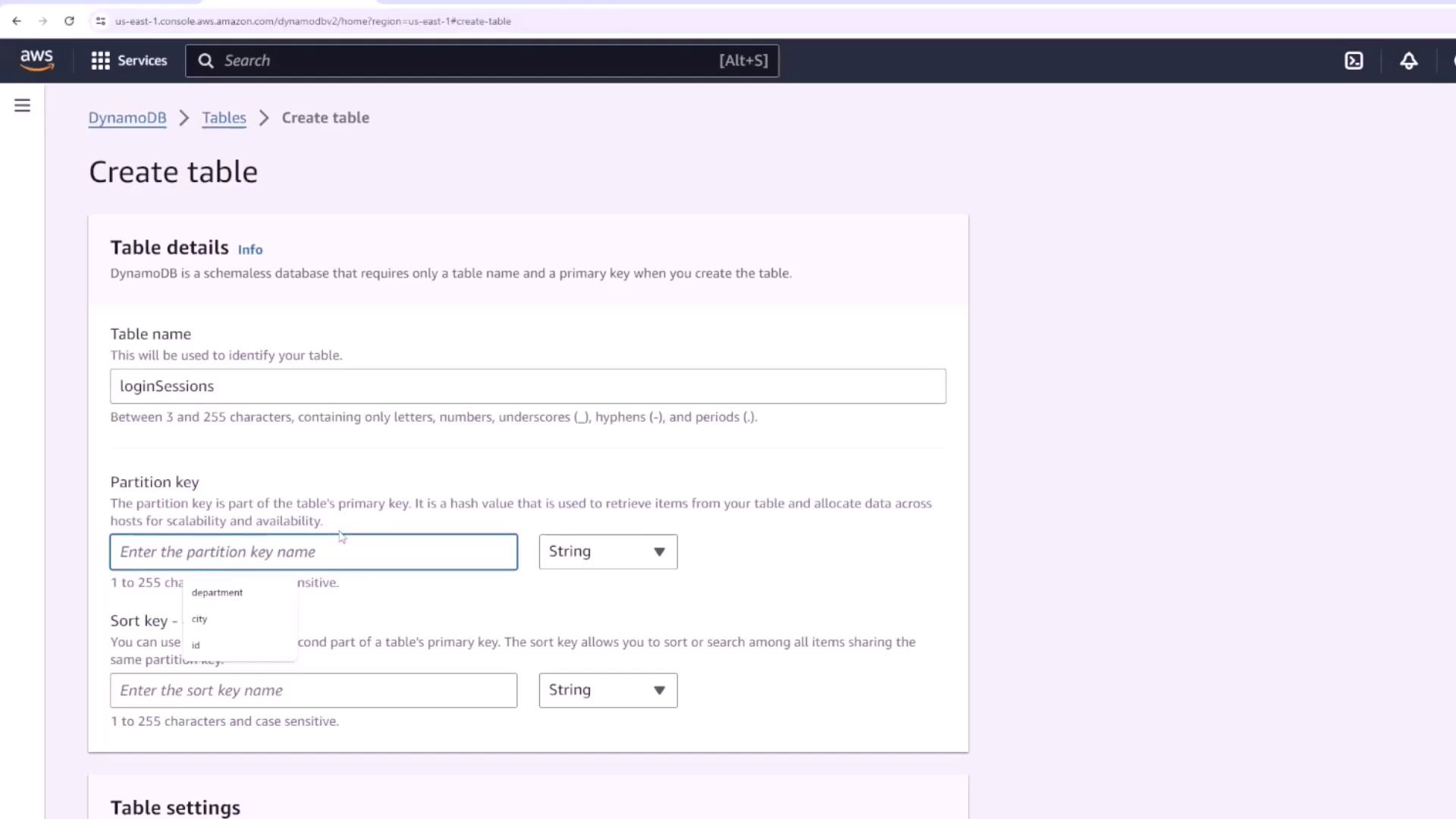
Task: Choose 'city' from autocomplete suggestions
Action: [x=199, y=619]
